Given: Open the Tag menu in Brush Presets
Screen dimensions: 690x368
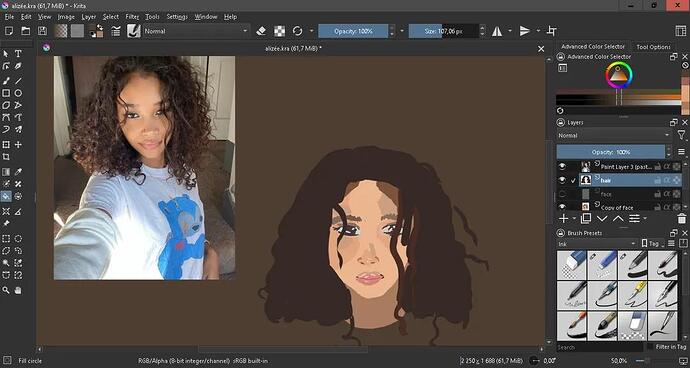Looking at the screenshot, I should pyautogui.click(x=652, y=243).
